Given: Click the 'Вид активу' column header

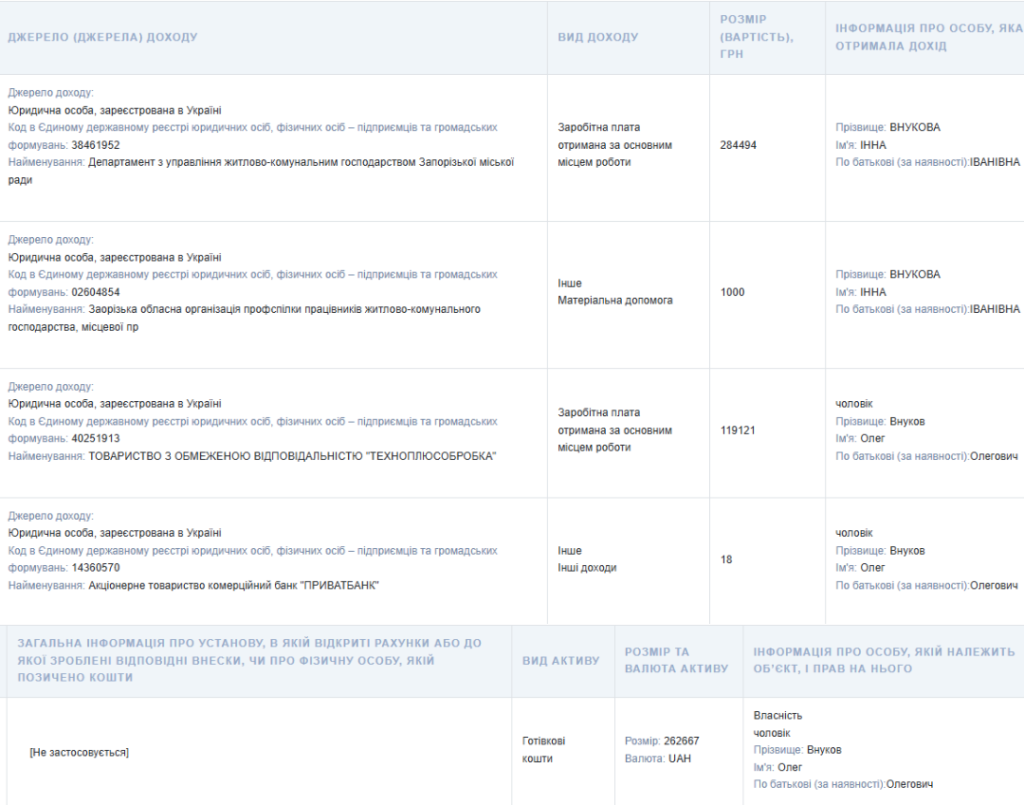Looking at the screenshot, I should [x=561, y=660].
